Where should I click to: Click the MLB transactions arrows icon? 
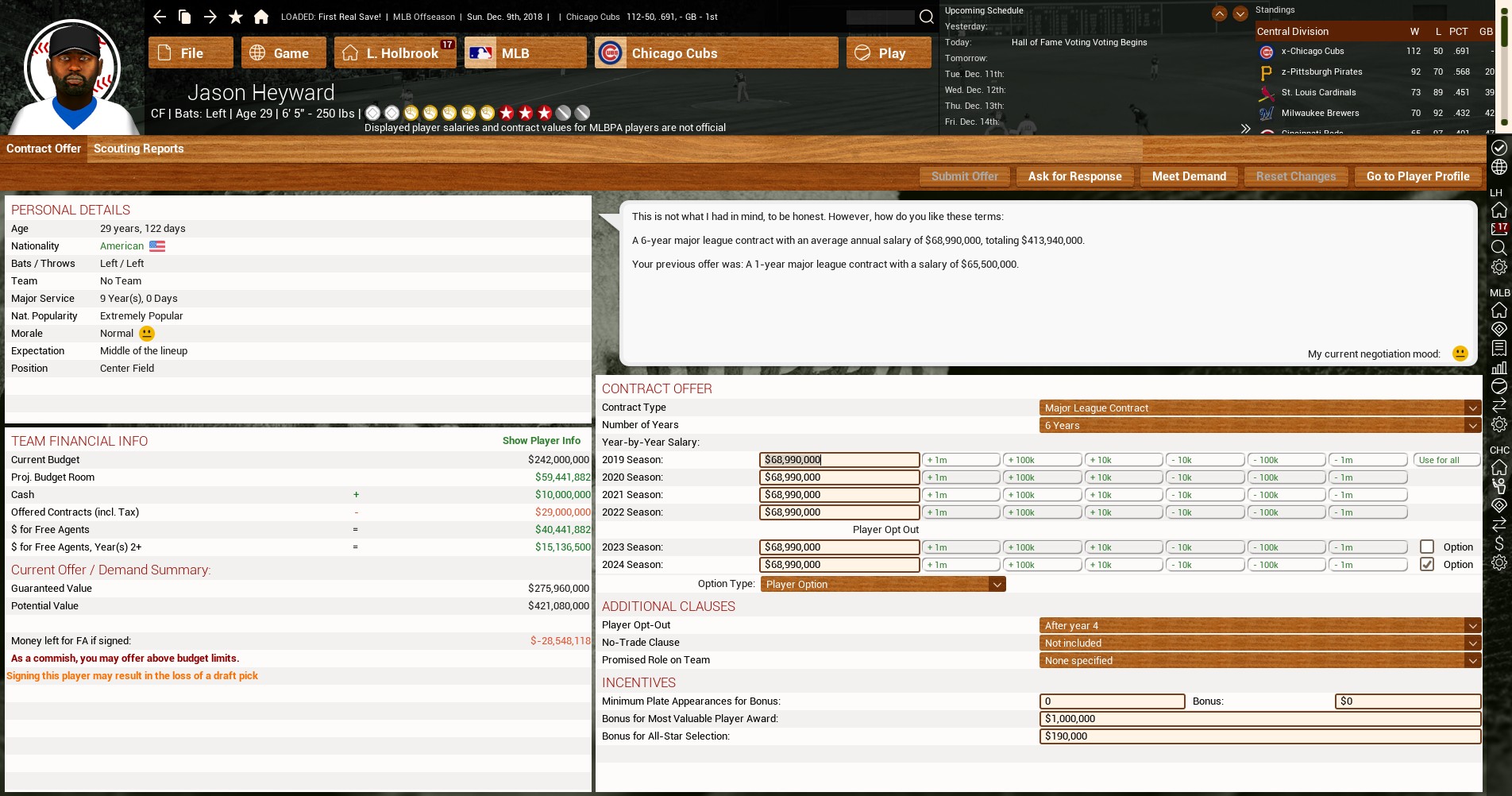pyautogui.click(x=1499, y=405)
